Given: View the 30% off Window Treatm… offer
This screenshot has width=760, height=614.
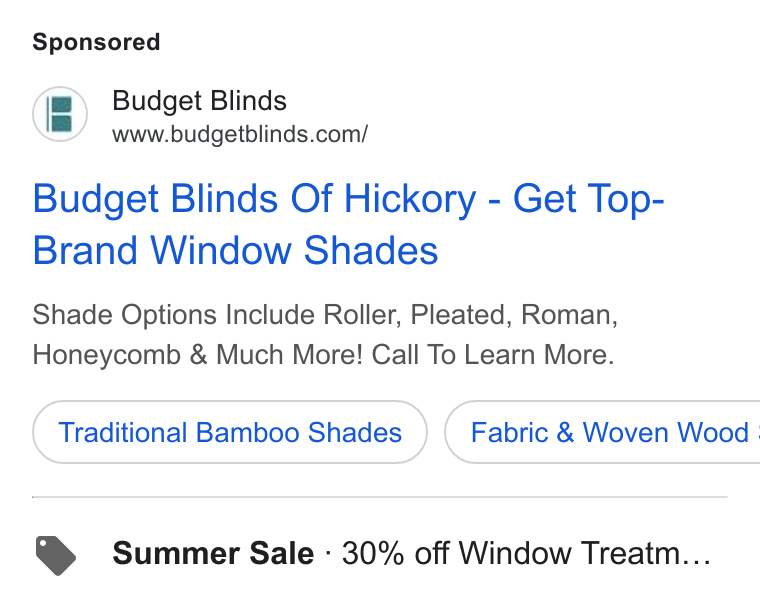Looking at the screenshot, I should pos(526,553).
